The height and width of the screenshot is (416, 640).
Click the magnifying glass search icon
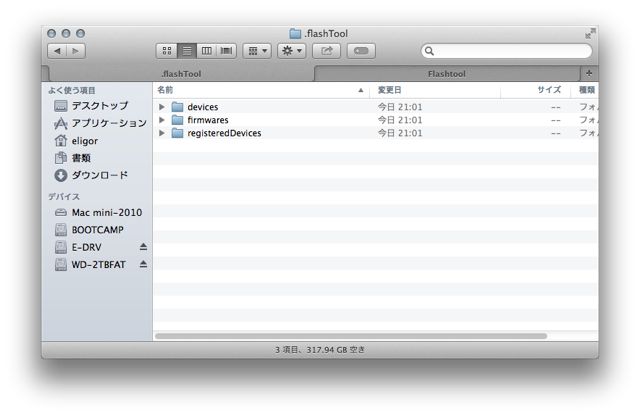(x=429, y=51)
